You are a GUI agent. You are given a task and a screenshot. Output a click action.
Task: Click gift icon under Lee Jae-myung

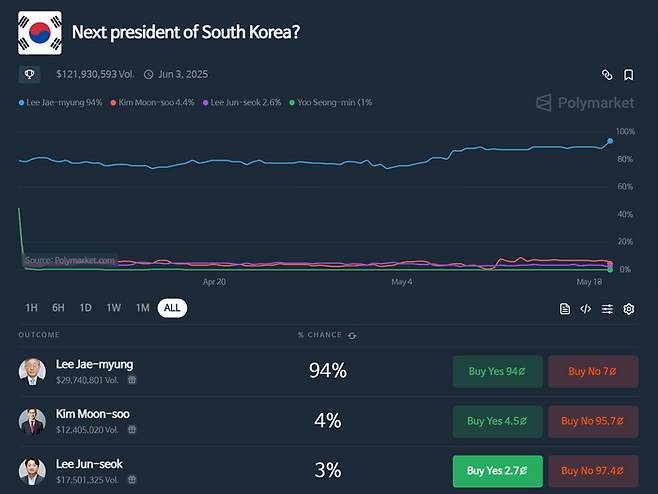(x=132, y=380)
